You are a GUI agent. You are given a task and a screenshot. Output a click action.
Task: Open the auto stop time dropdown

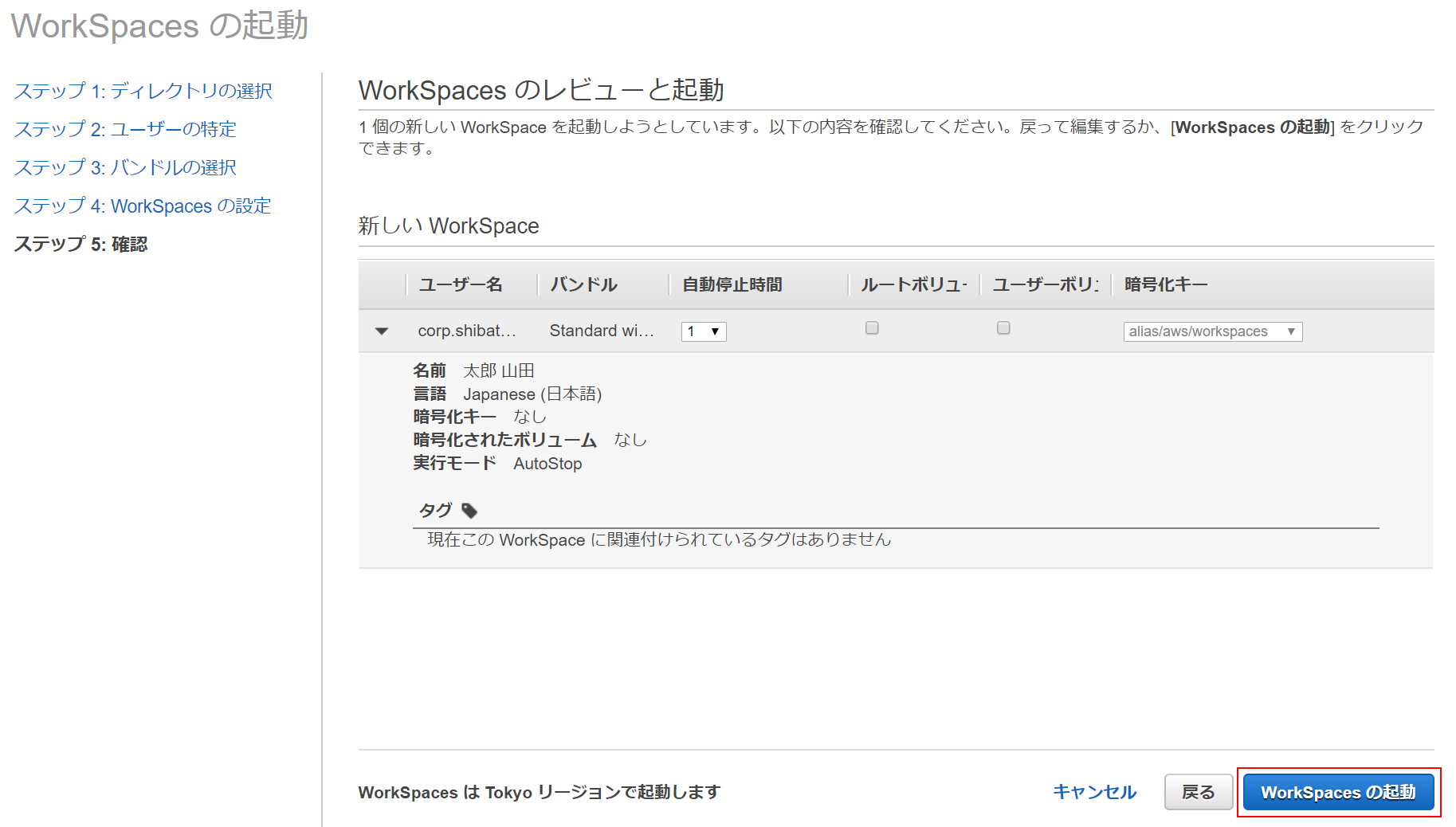[702, 331]
